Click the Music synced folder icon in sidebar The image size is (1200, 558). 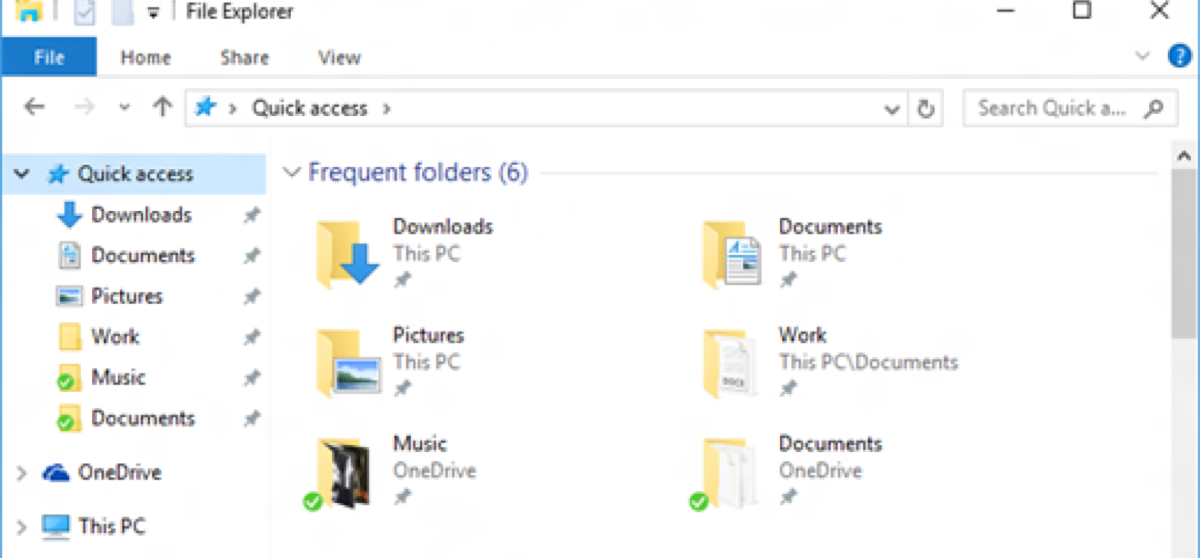click(x=68, y=379)
